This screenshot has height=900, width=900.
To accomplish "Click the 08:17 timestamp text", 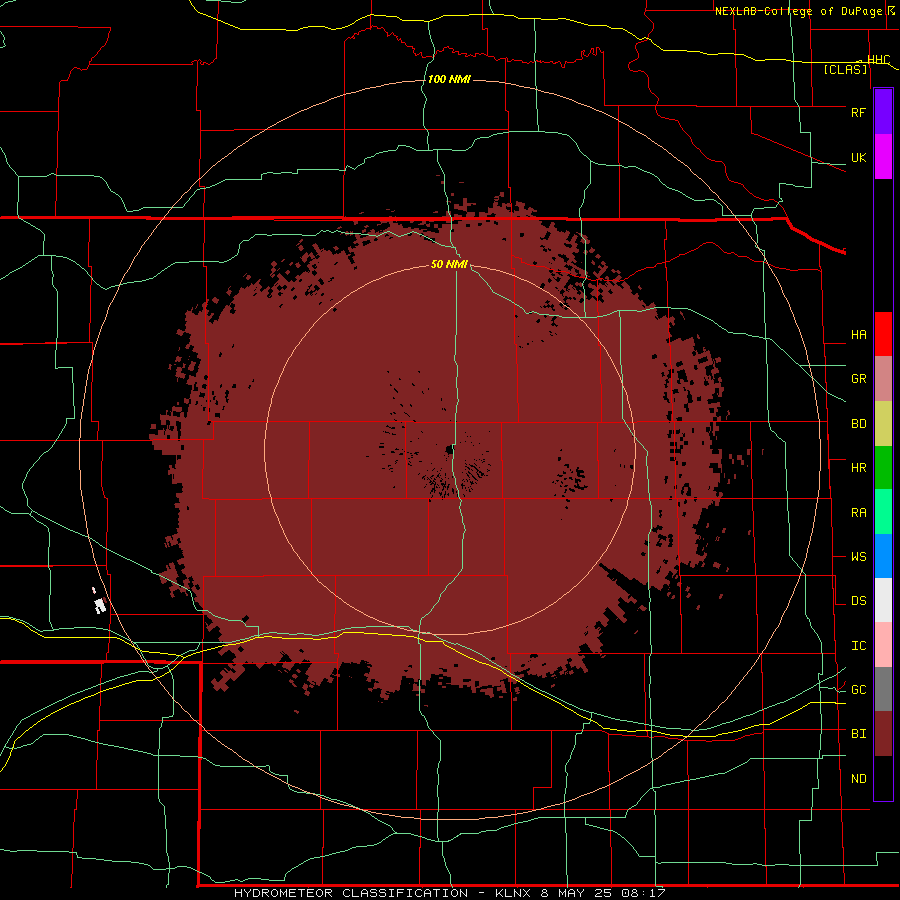I will pos(643,893).
